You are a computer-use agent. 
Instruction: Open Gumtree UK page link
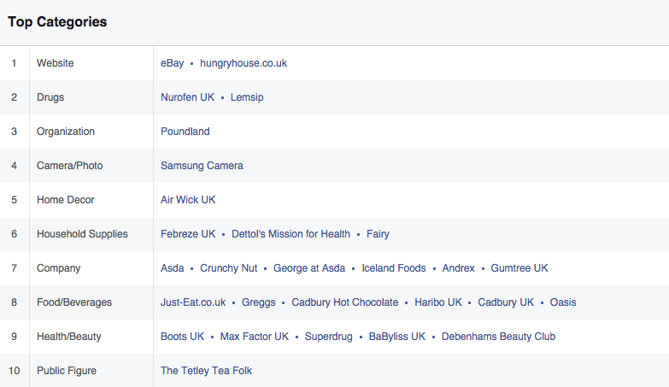click(x=519, y=268)
